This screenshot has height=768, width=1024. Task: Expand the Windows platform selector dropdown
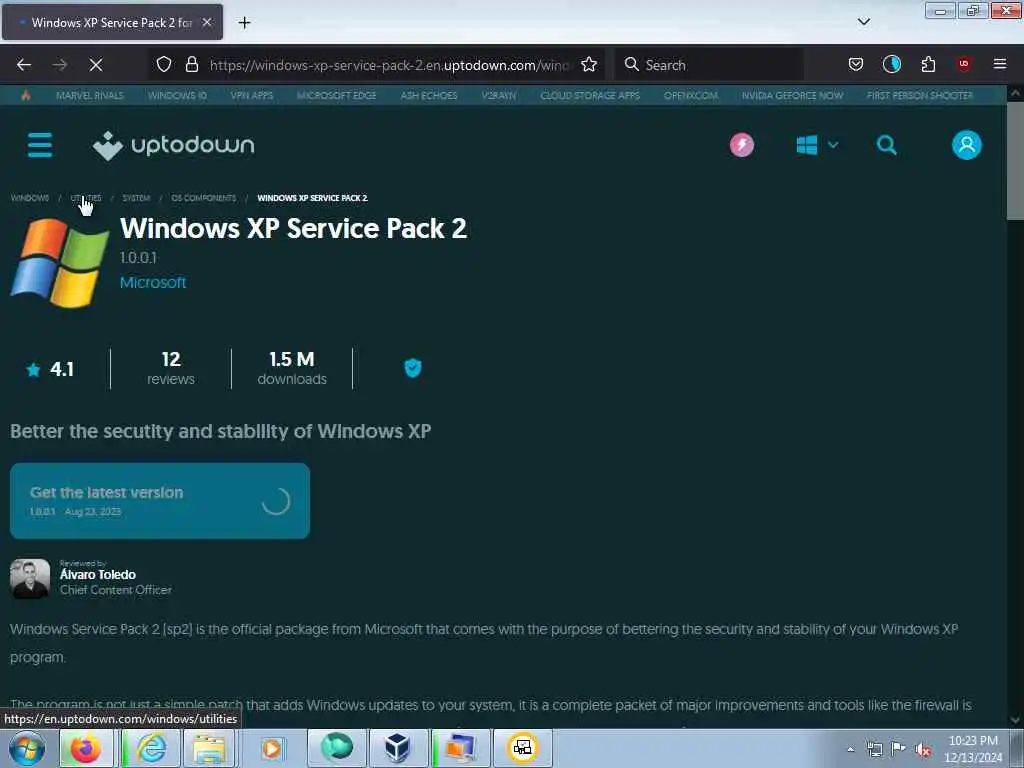tap(816, 145)
